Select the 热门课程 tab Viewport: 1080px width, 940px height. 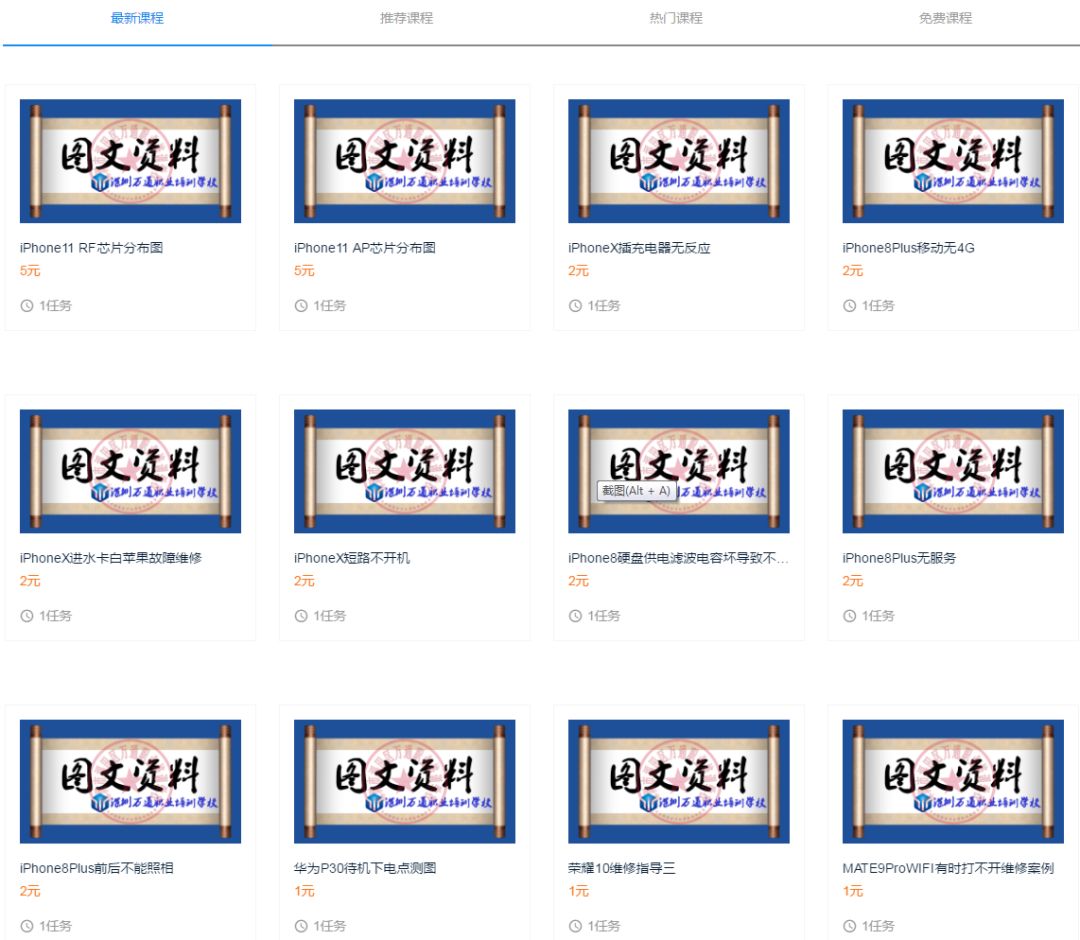[676, 18]
